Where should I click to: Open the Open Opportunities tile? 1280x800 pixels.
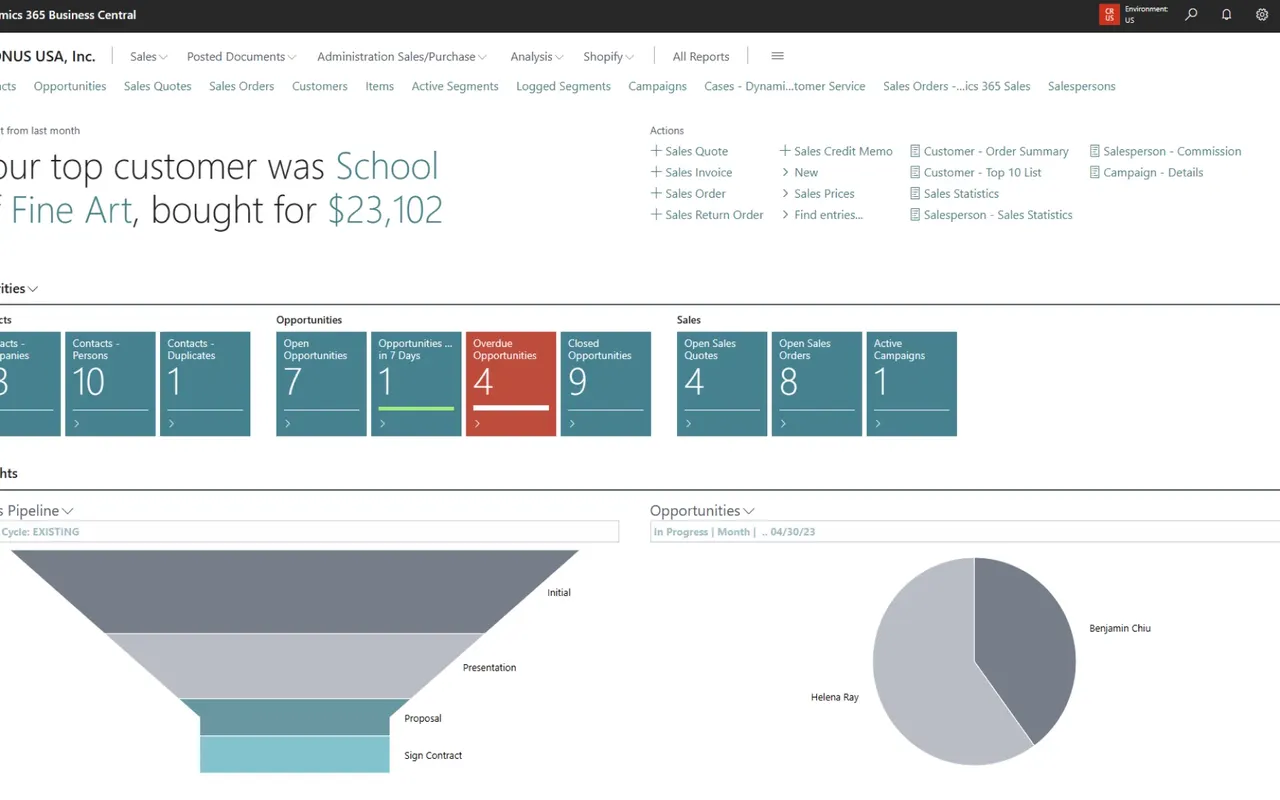pyautogui.click(x=321, y=384)
